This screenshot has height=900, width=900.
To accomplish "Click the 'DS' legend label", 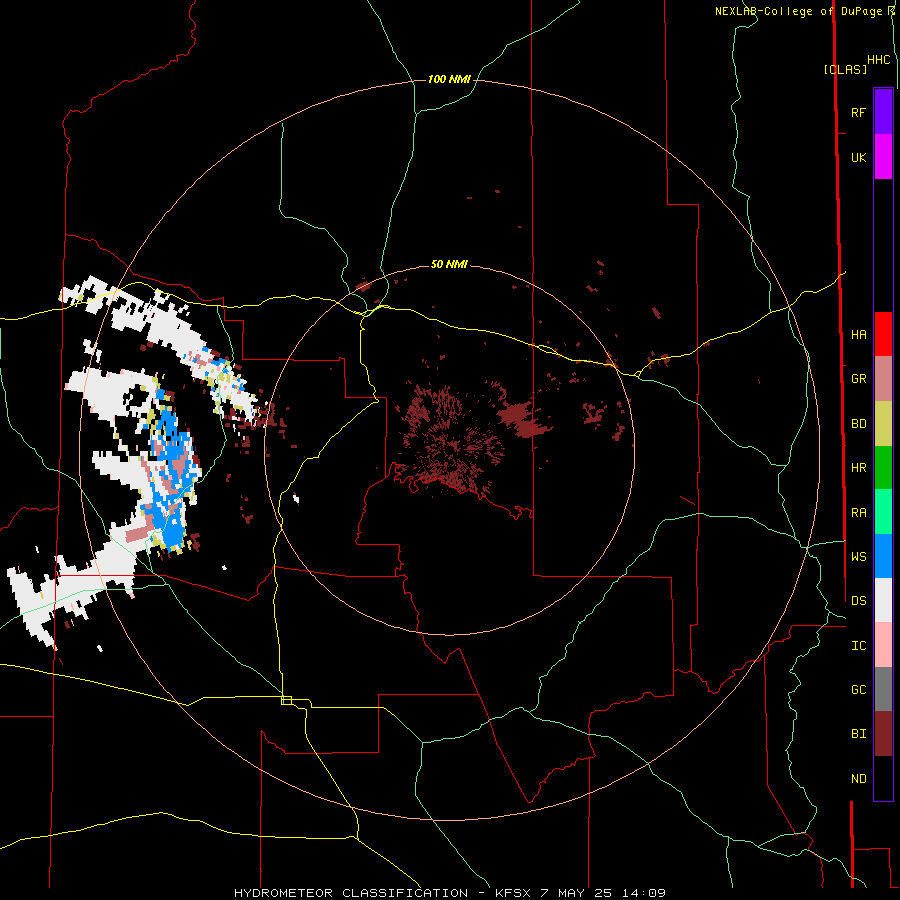I will [x=858, y=601].
